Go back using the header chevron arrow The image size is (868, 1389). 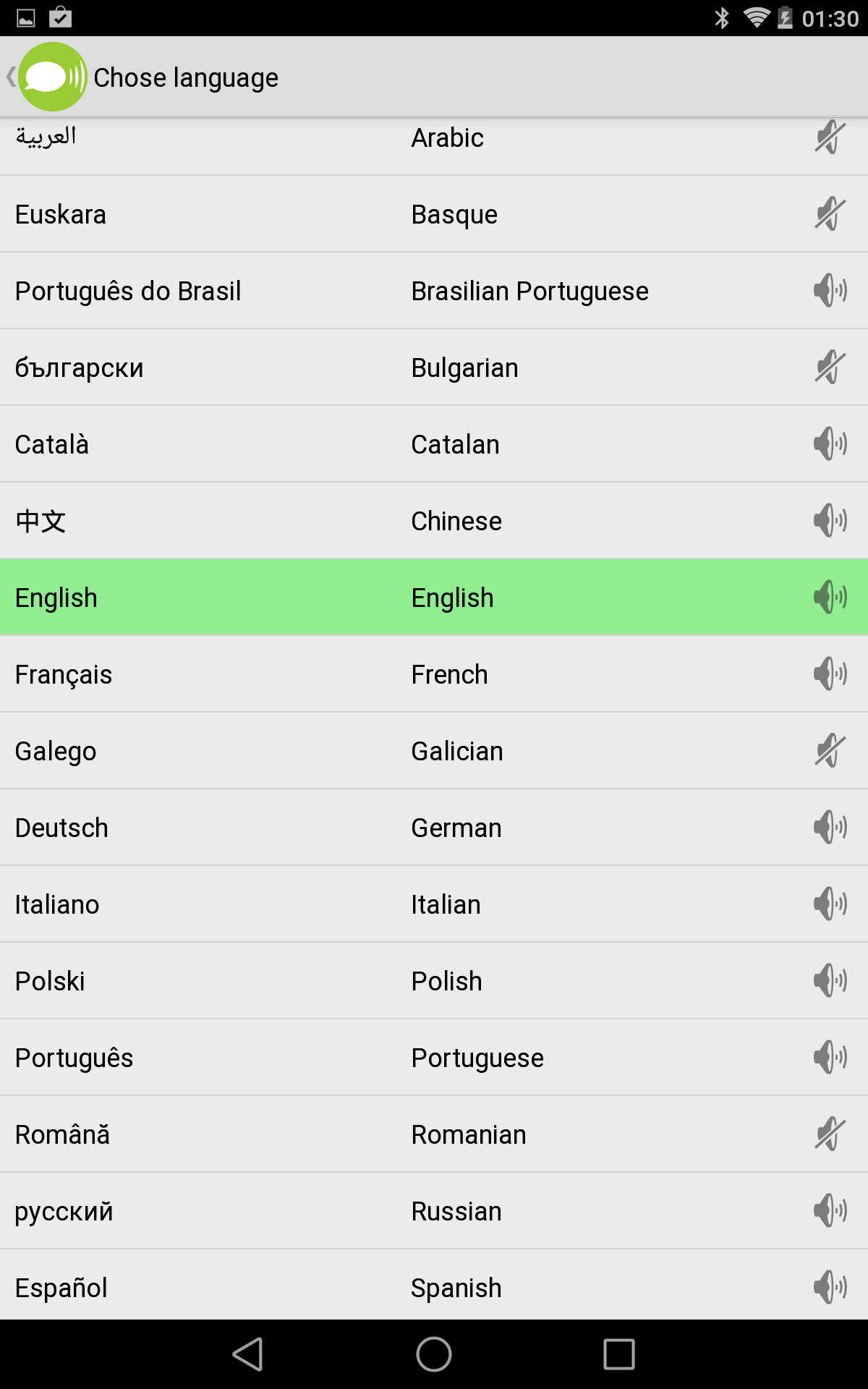click(x=11, y=77)
